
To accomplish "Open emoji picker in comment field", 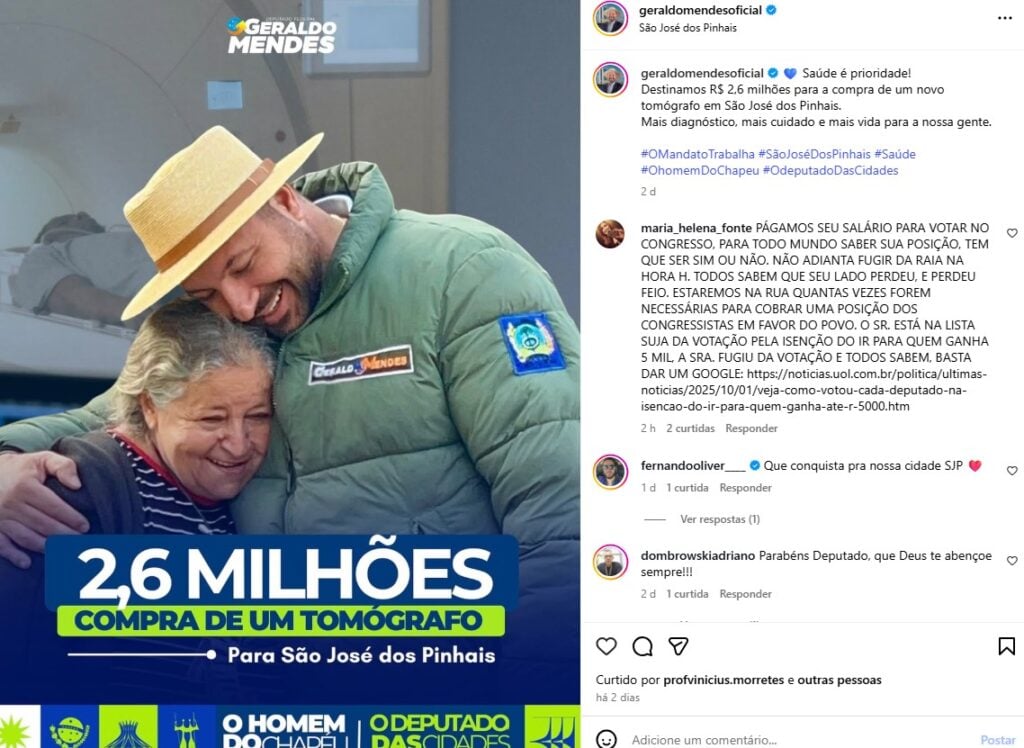I will coord(607,740).
